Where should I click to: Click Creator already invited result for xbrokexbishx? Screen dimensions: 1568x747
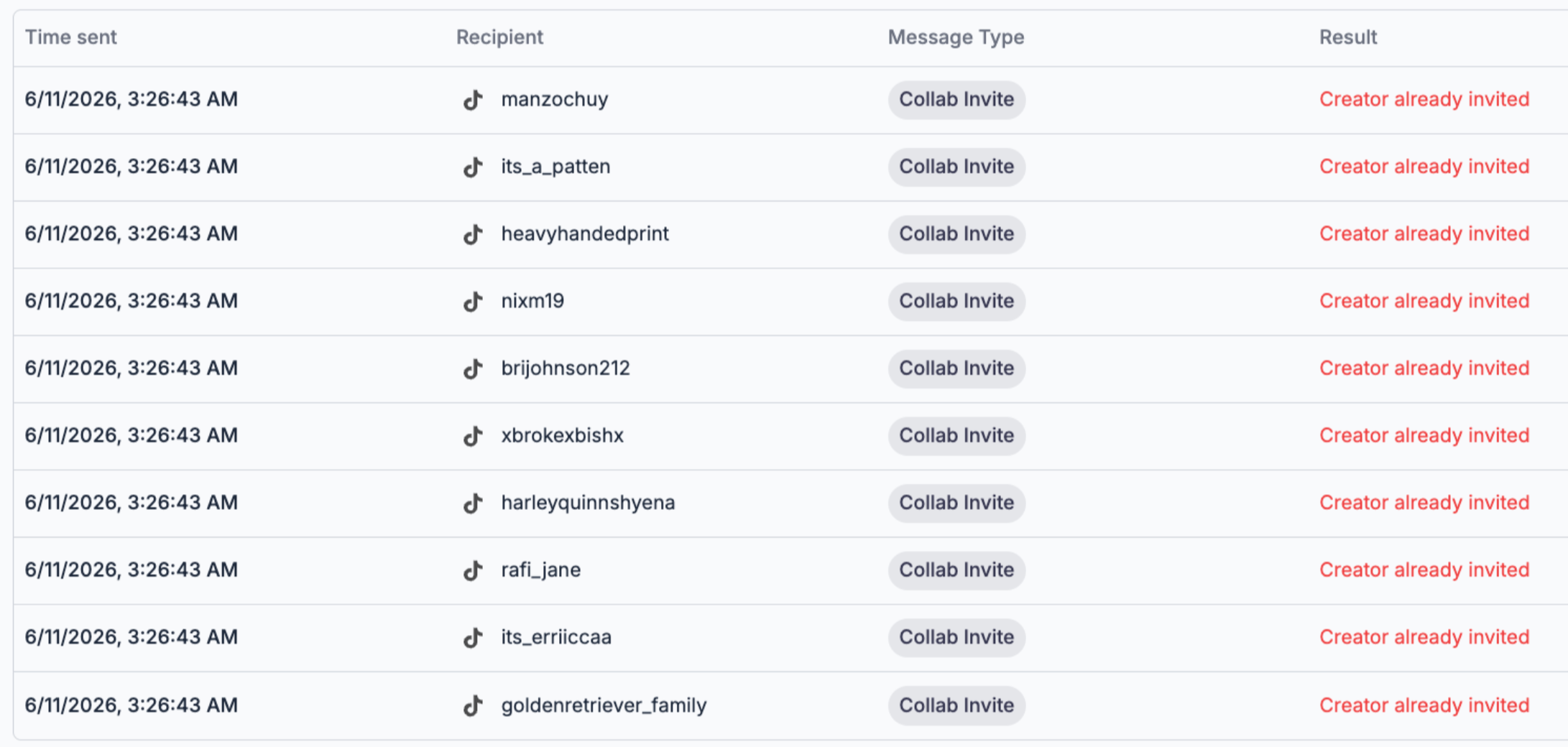tap(1424, 435)
